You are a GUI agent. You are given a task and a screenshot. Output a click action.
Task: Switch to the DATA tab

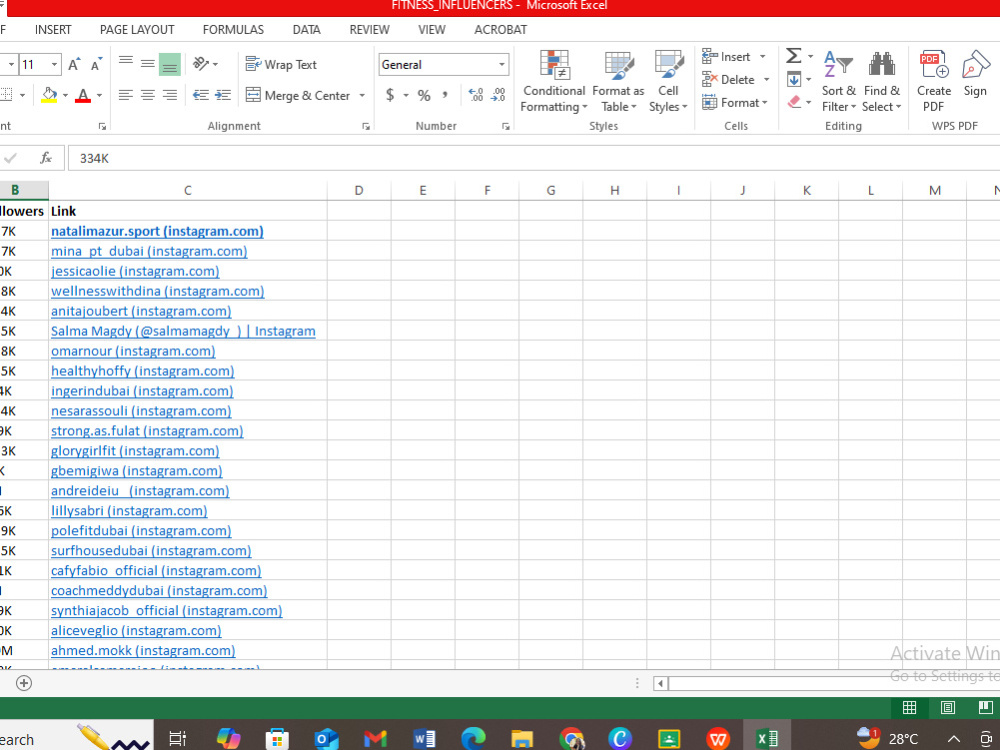coord(307,30)
